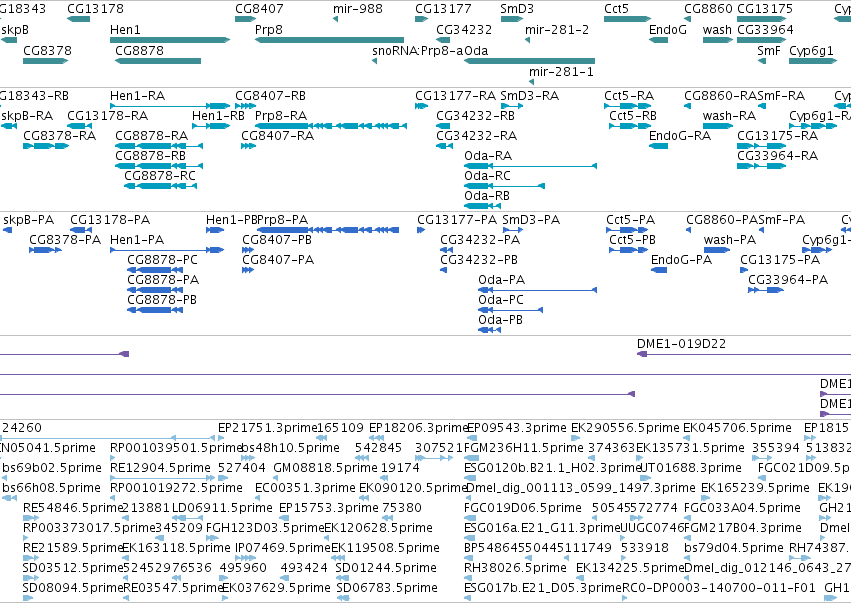Click the mir-281-2 label

(x=557, y=29)
